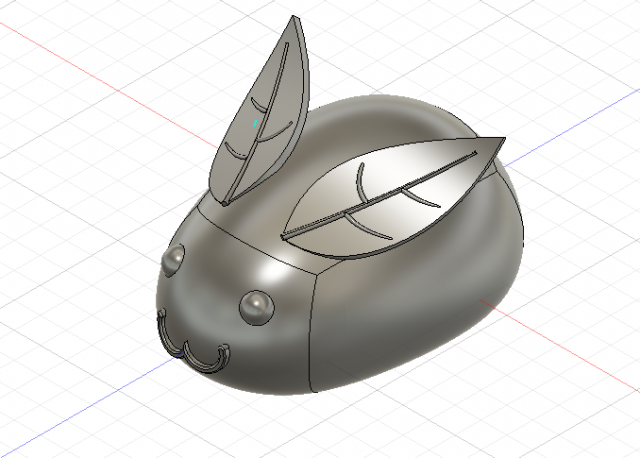Select the W-shaped mouth on the bunny

[193, 343]
